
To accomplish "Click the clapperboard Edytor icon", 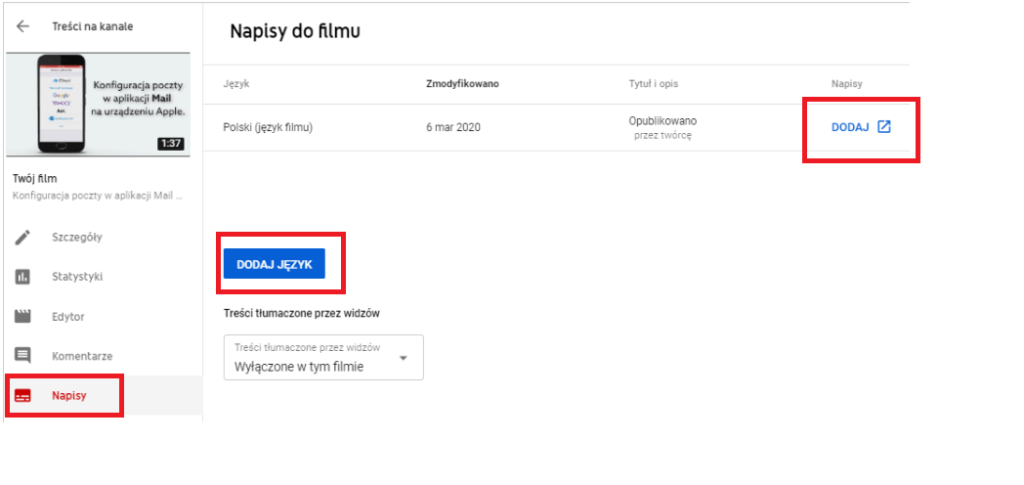I will pyautogui.click(x=23, y=316).
